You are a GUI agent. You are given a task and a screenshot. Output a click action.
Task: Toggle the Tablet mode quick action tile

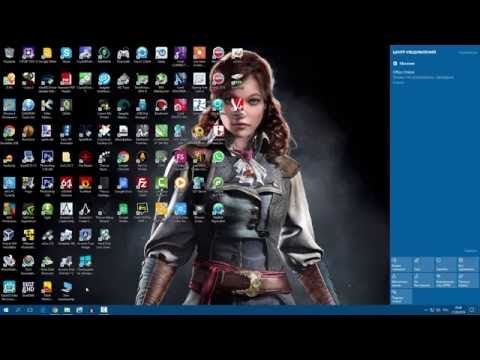click(401, 264)
